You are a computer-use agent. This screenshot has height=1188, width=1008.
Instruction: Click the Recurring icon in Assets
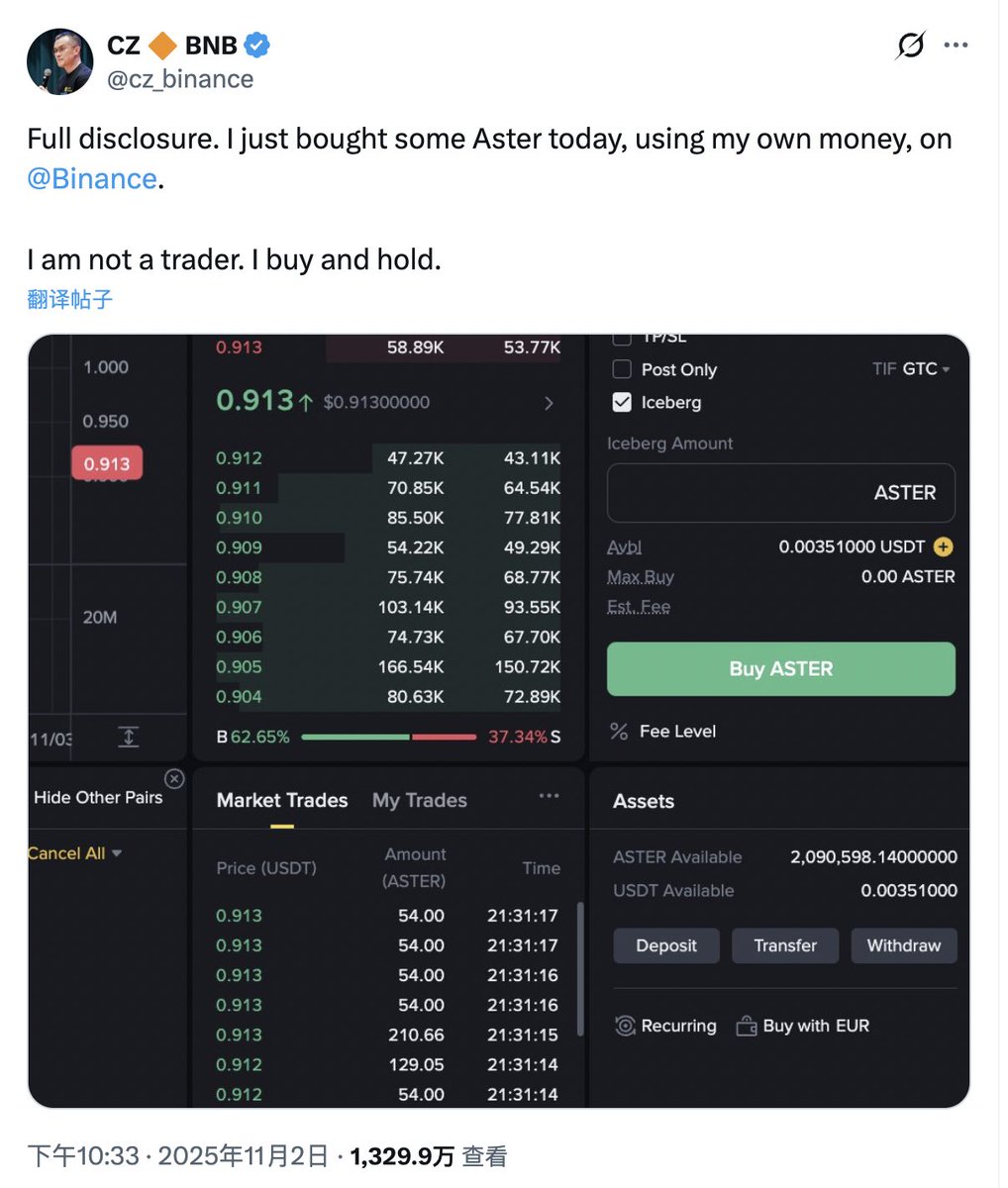[x=625, y=1026]
